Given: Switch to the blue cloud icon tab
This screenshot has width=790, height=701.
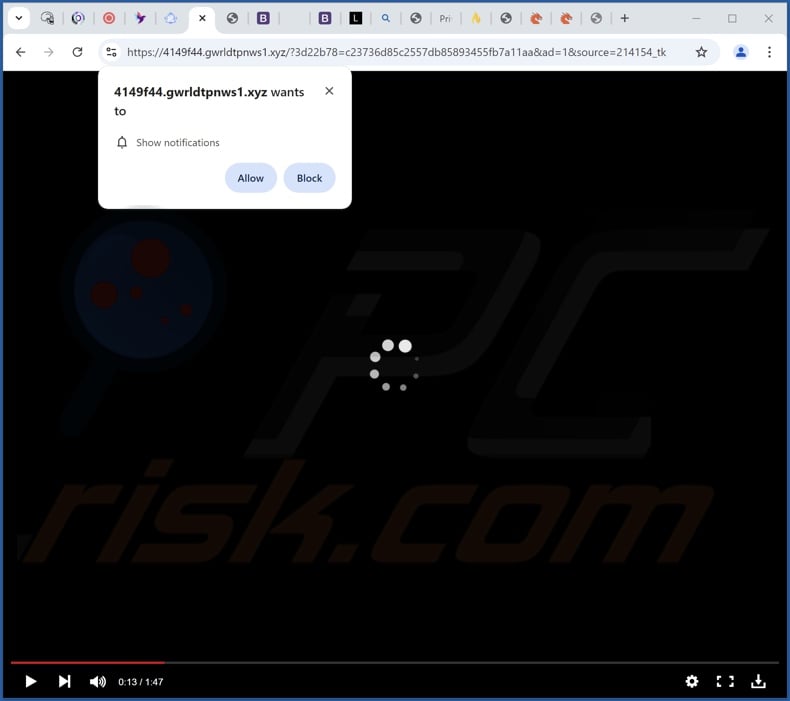Looking at the screenshot, I should click(171, 18).
